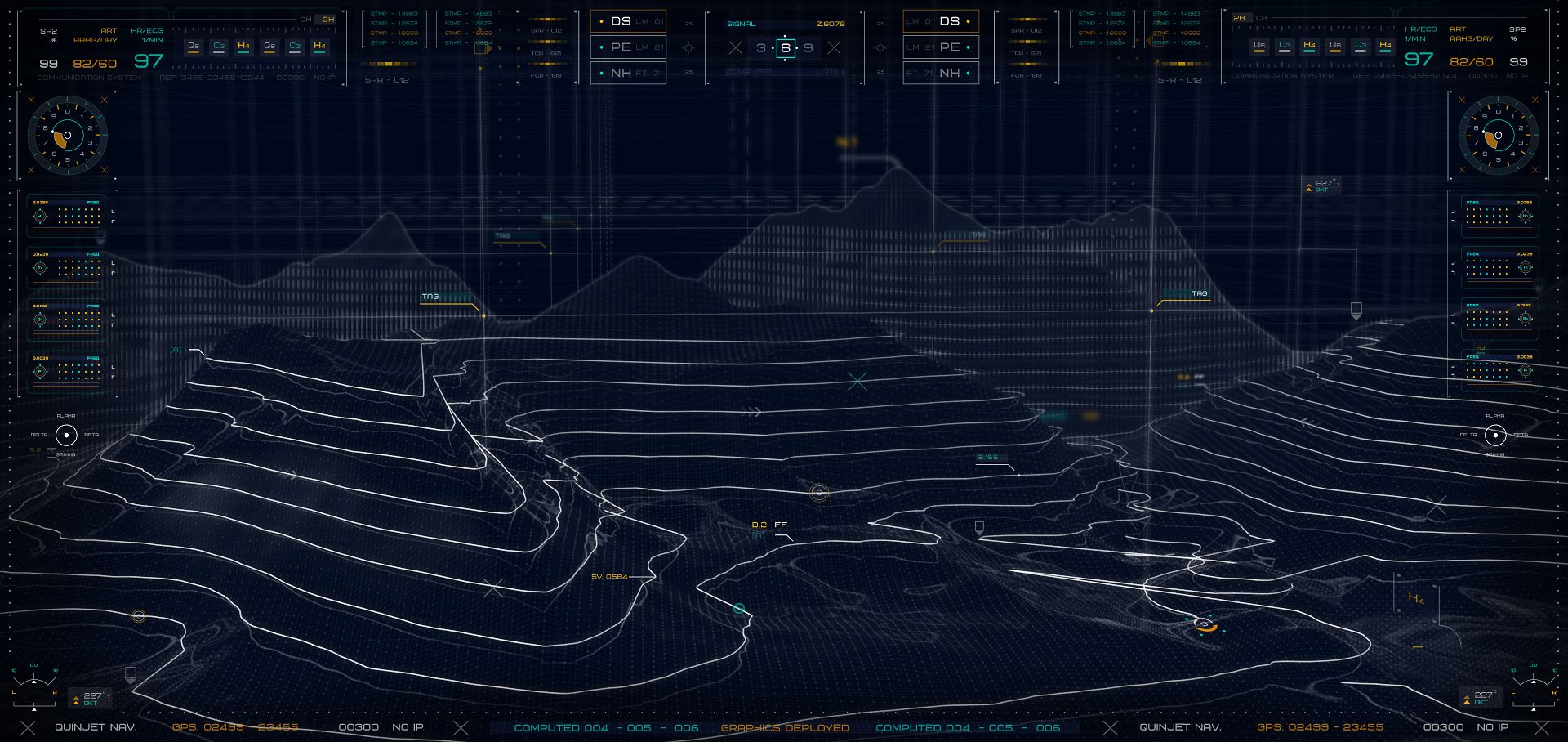Click the X icon in the bottom-left corner
The width and height of the screenshot is (1568, 742).
pos(28,727)
